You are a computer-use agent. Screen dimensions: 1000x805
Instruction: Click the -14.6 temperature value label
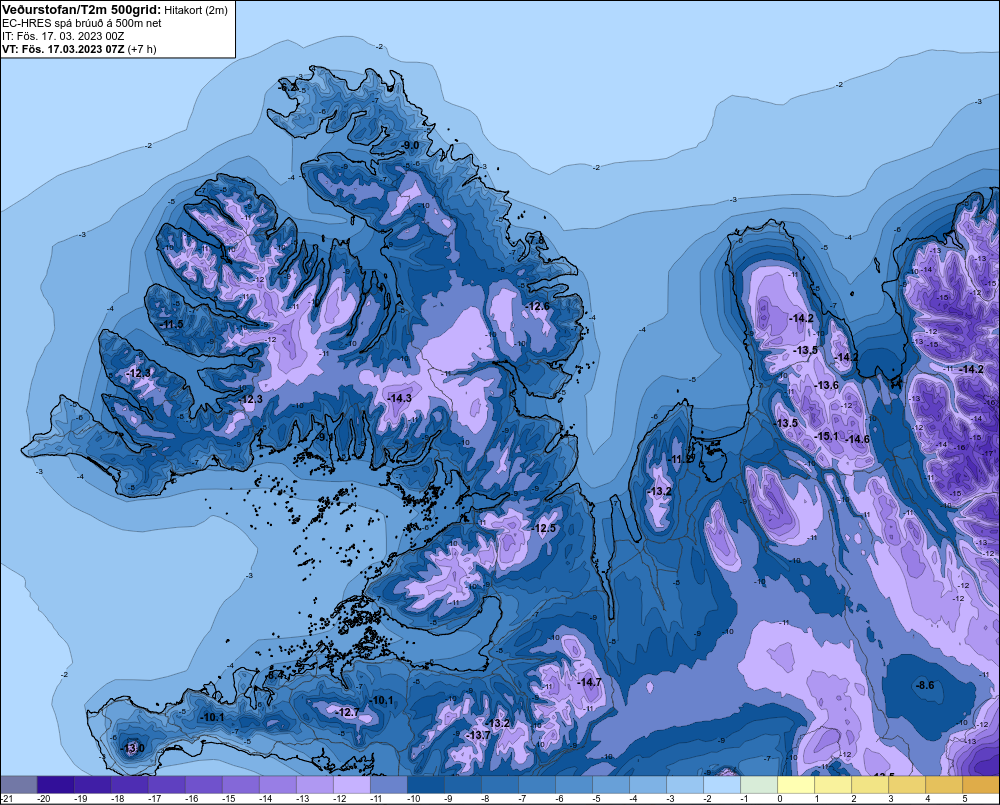[858, 439]
